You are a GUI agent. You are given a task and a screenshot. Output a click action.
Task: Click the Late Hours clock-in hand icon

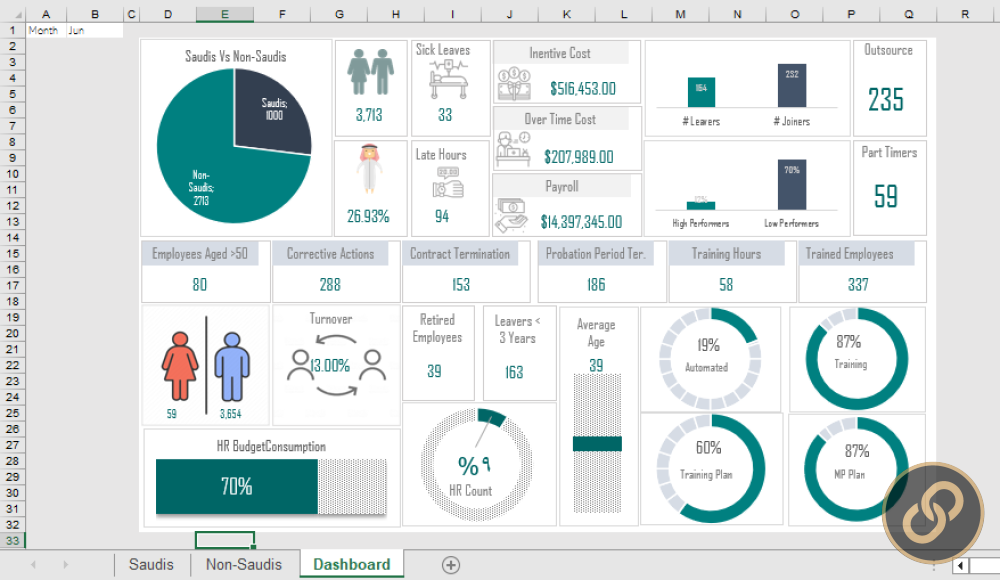coord(448,182)
